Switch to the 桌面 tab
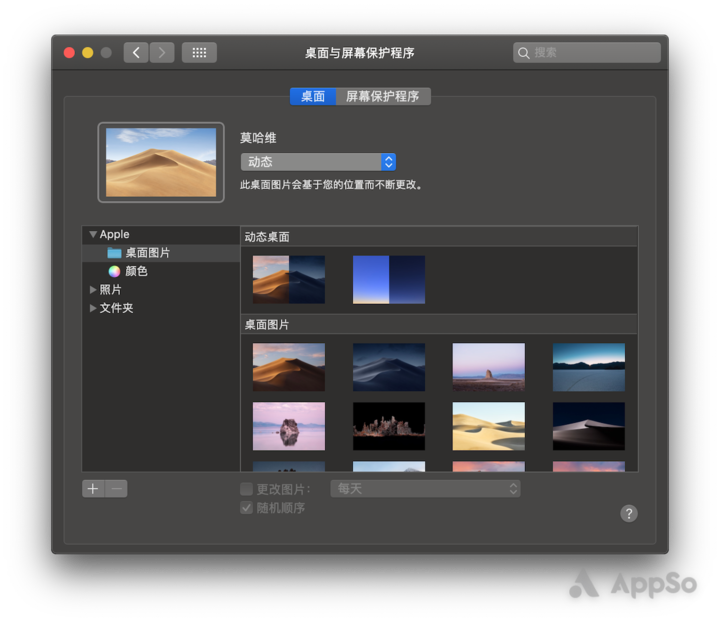 313,96
